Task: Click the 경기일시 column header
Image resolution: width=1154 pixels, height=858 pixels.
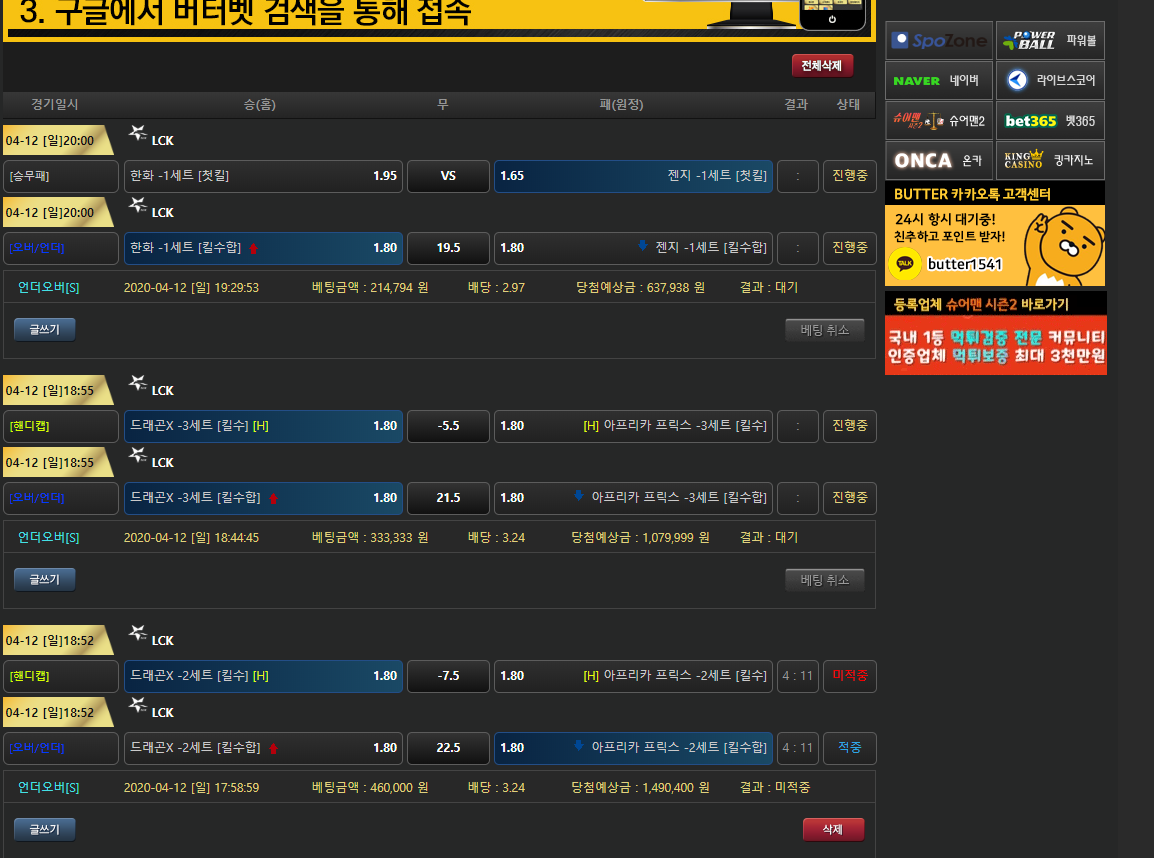Action: tap(55, 105)
